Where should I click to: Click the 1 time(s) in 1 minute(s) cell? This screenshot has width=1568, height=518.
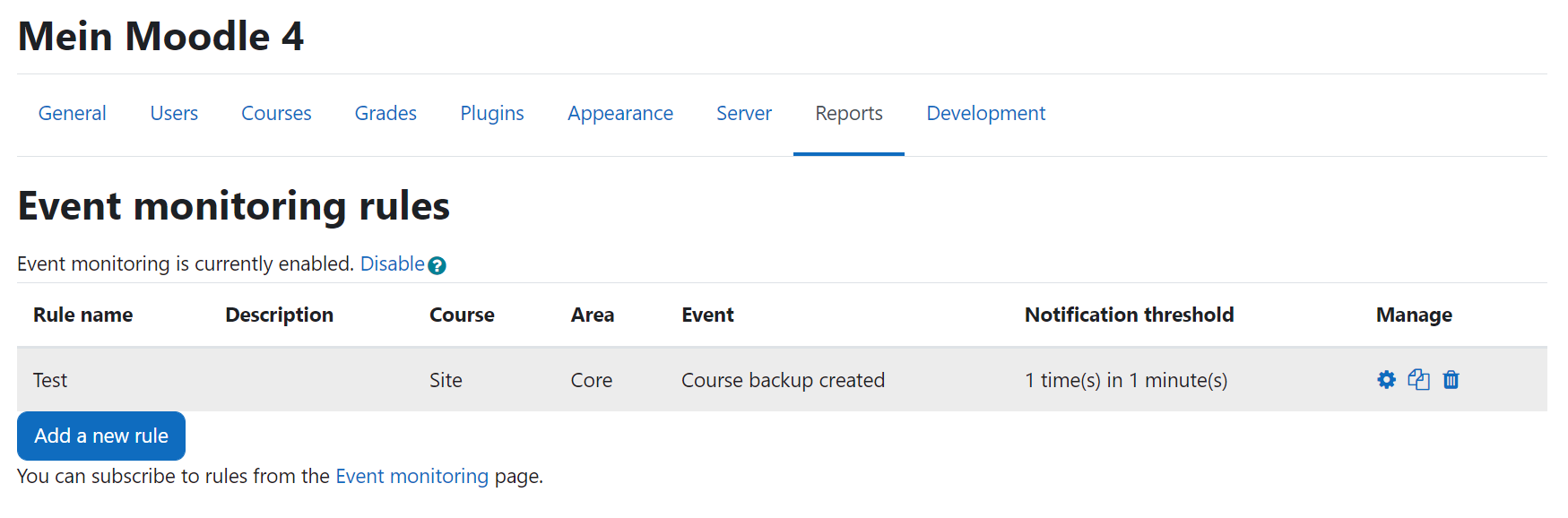click(1126, 380)
